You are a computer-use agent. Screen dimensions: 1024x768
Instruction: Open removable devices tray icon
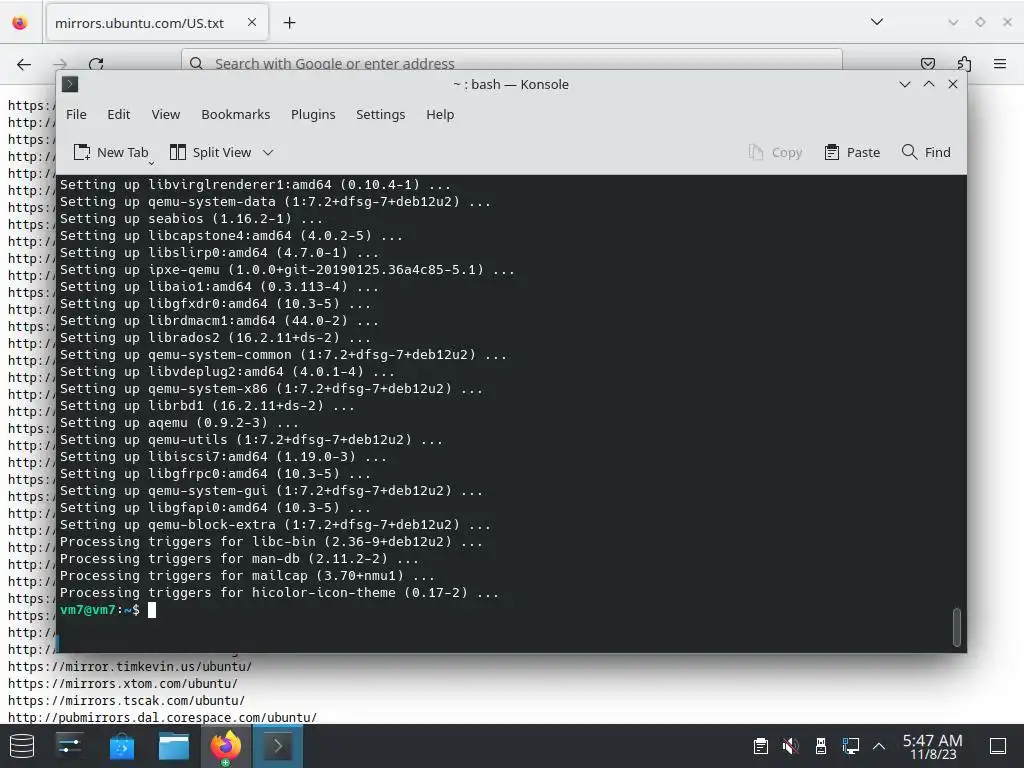[821, 746]
